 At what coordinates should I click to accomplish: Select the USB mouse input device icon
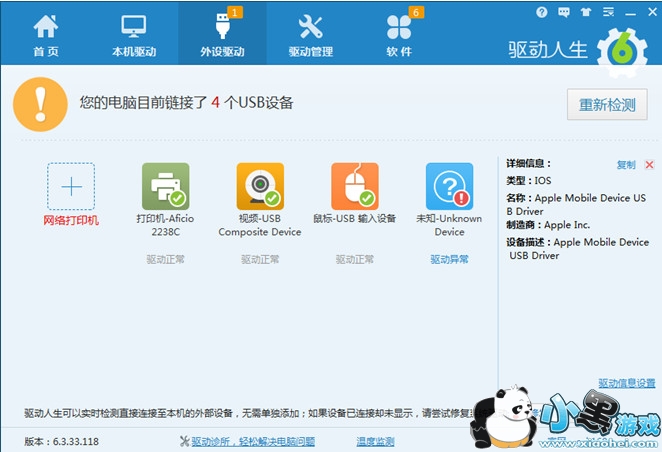[355, 186]
